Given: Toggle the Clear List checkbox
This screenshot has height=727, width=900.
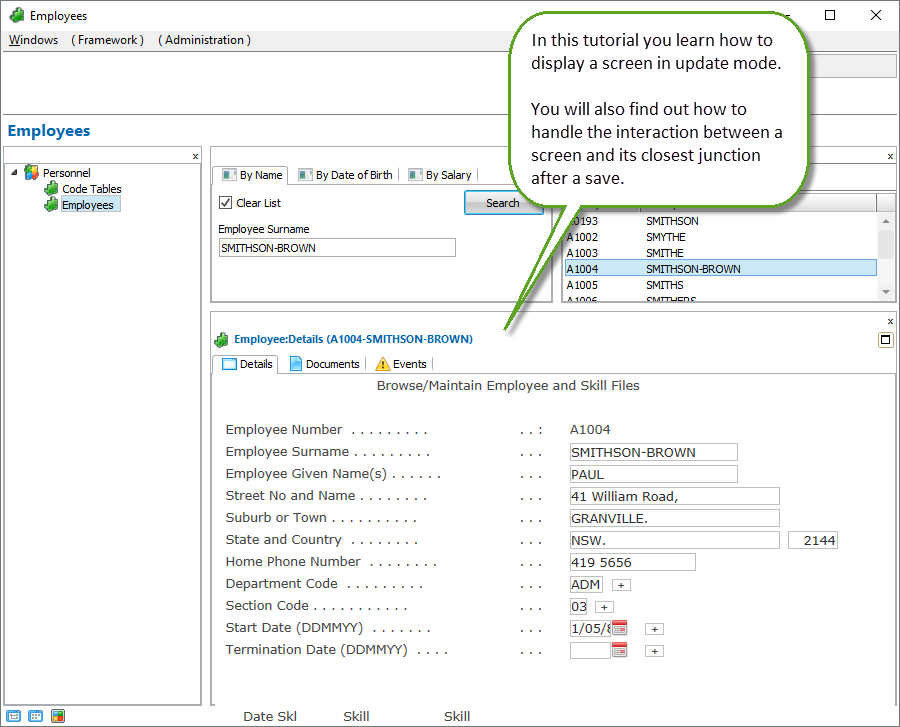Looking at the screenshot, I should (226, 203).
